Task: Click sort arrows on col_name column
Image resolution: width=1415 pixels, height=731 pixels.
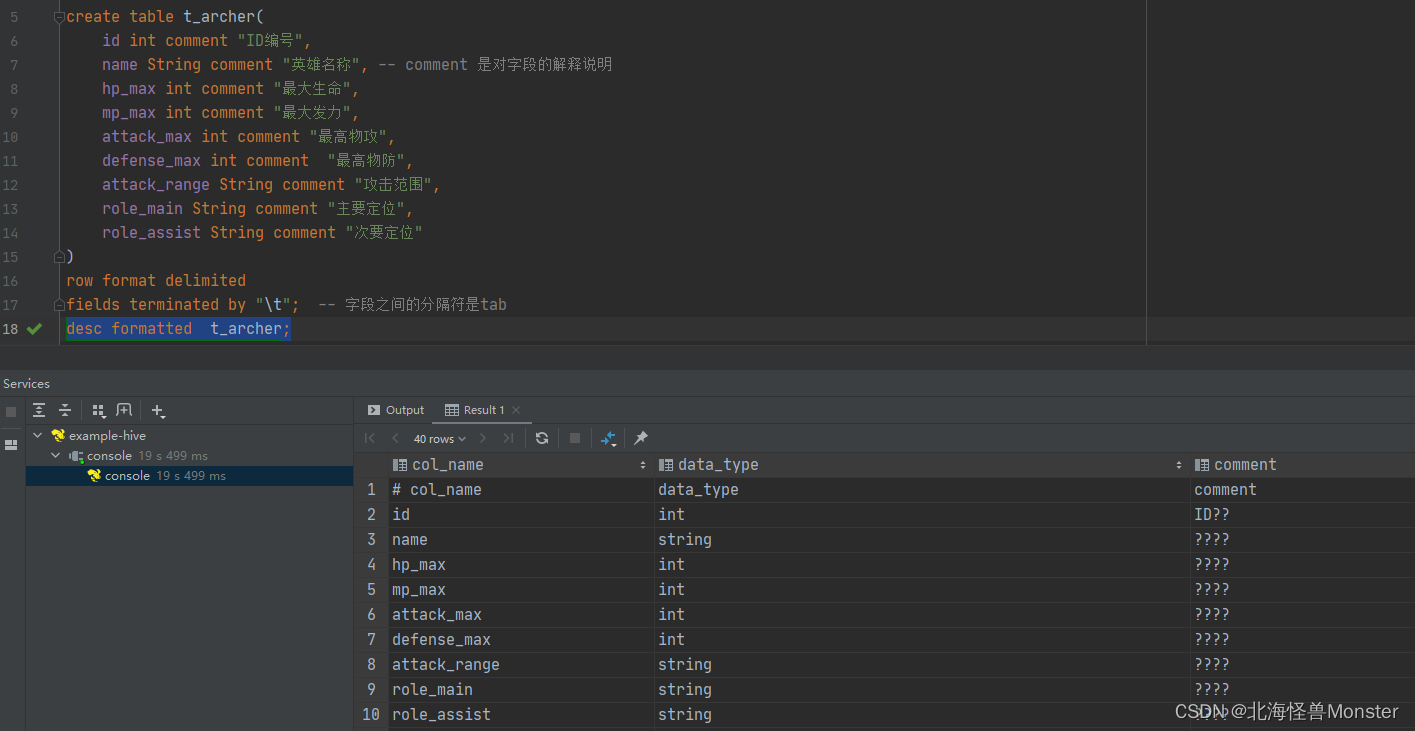Action: pyautogui.click(x=643, y=465)
